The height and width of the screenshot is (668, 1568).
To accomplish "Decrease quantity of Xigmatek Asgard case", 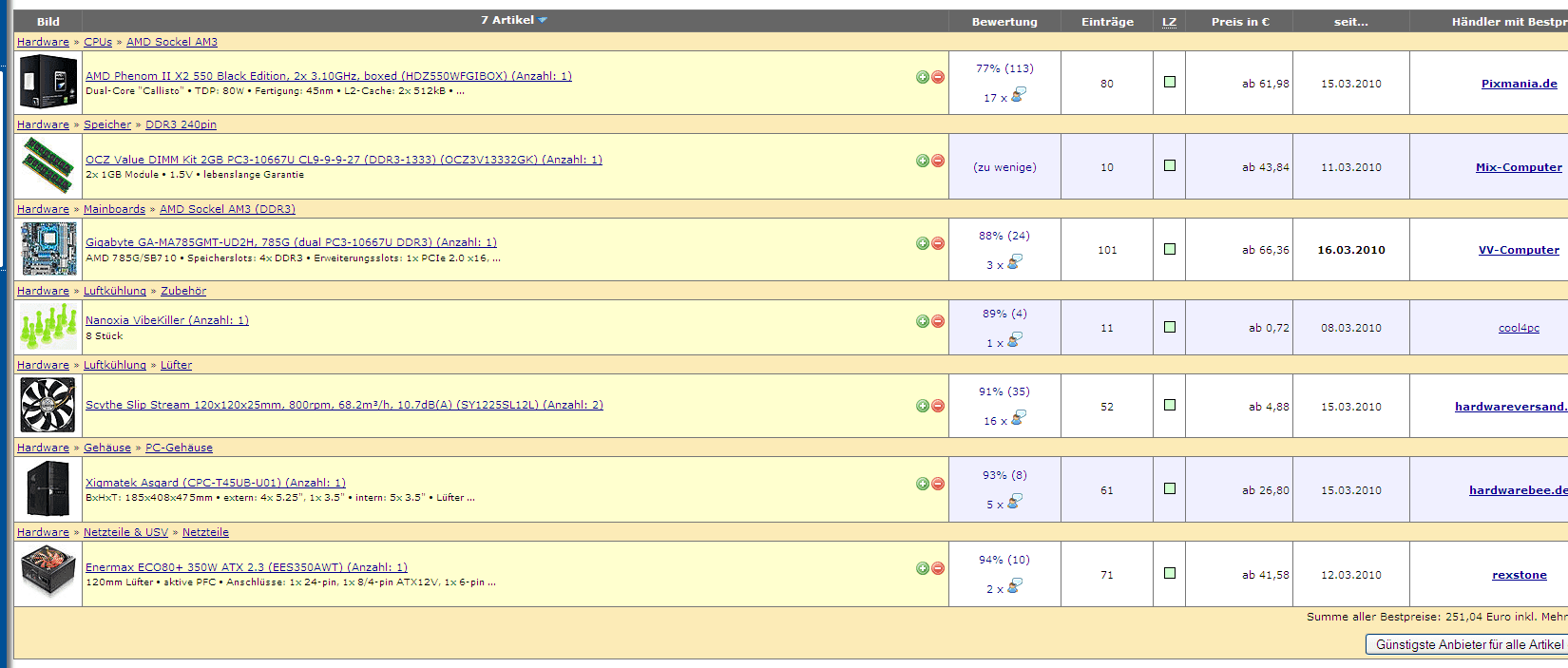I will (938, 484).
